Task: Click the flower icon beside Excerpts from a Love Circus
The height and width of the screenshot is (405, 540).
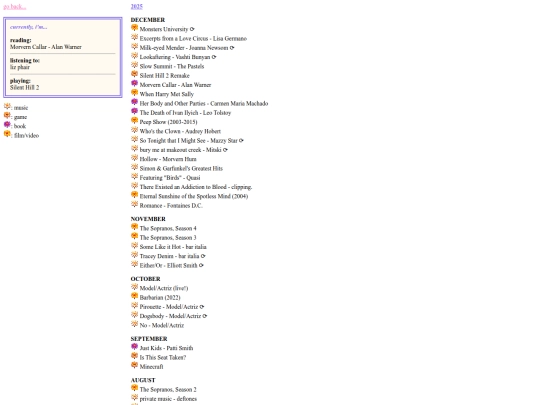Action: click(135, 37)
